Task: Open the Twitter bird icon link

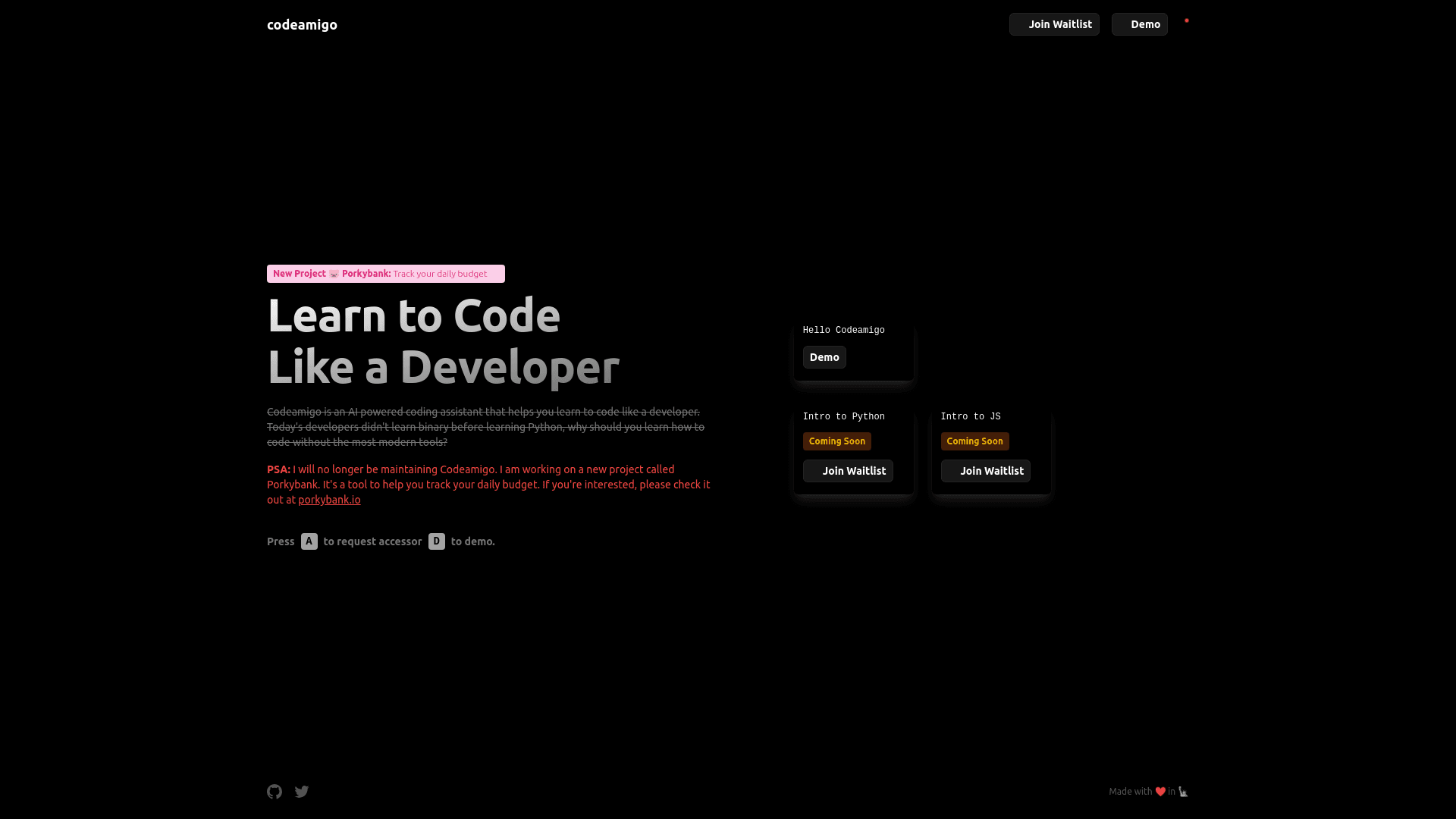Action: [302, 792]
